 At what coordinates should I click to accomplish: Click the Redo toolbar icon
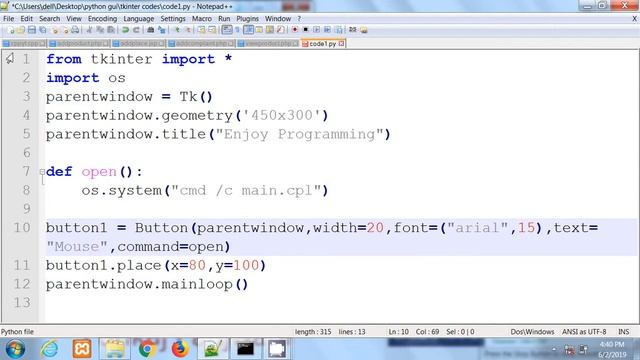click(x=136, y=30)
